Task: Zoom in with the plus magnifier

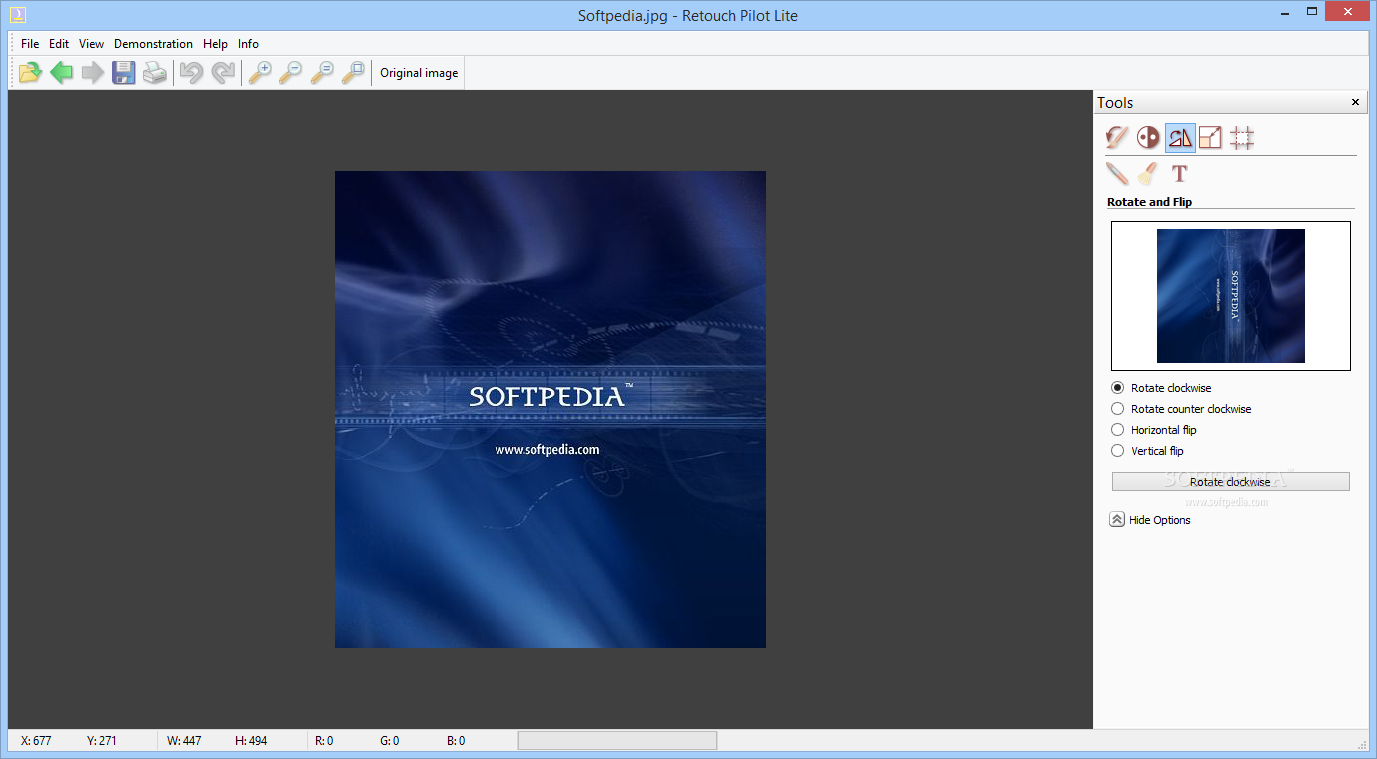Action: (x=260, y=72)
